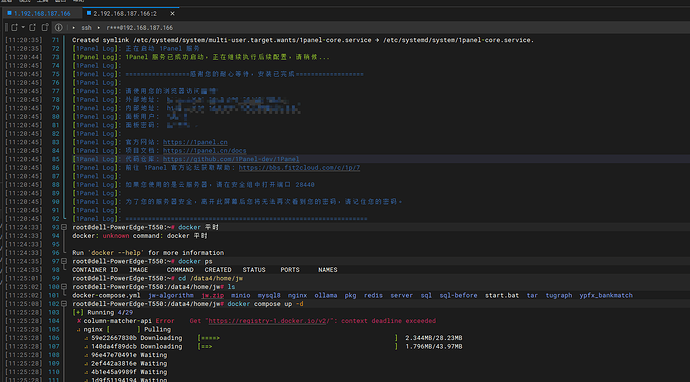Image resolution: width=690 pixels, height=382 pixels.
Task: Click the port number 28440 text
Action: 305,185
